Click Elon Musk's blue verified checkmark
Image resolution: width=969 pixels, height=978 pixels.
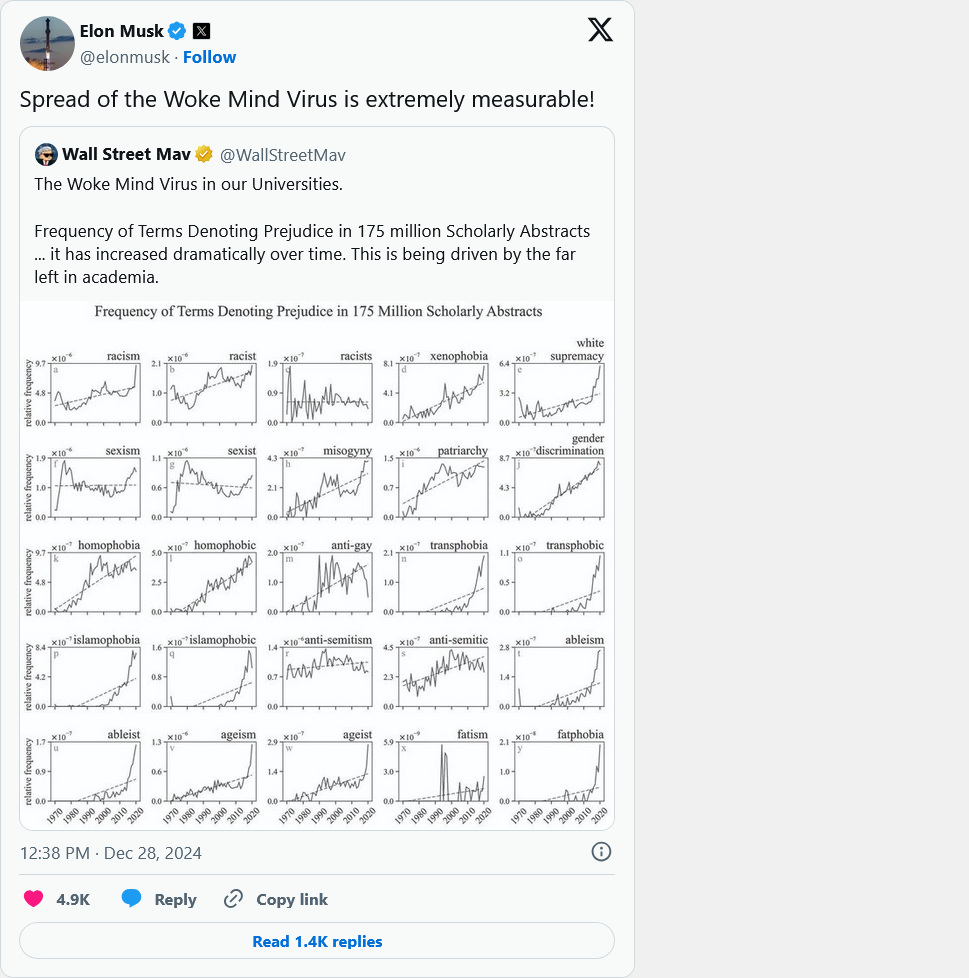click(x=176, y=31)
